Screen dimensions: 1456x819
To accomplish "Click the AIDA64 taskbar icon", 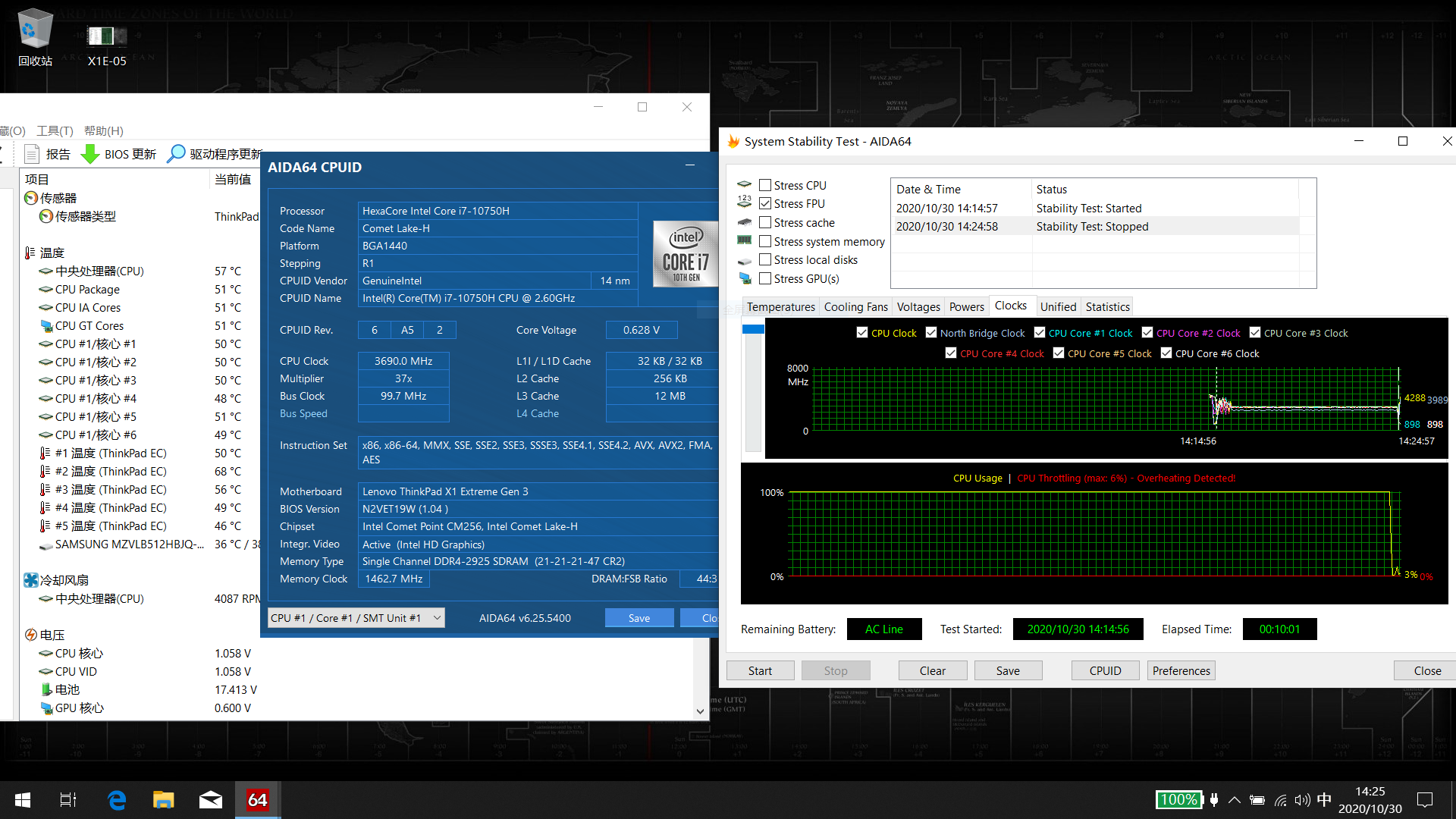I will coord(258,800).
